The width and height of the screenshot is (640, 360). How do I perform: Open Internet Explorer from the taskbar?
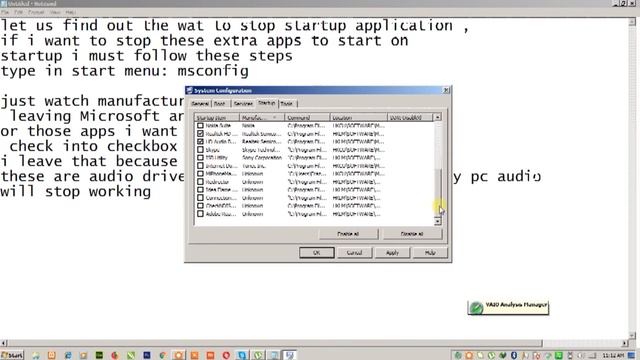tap(67, 356)
